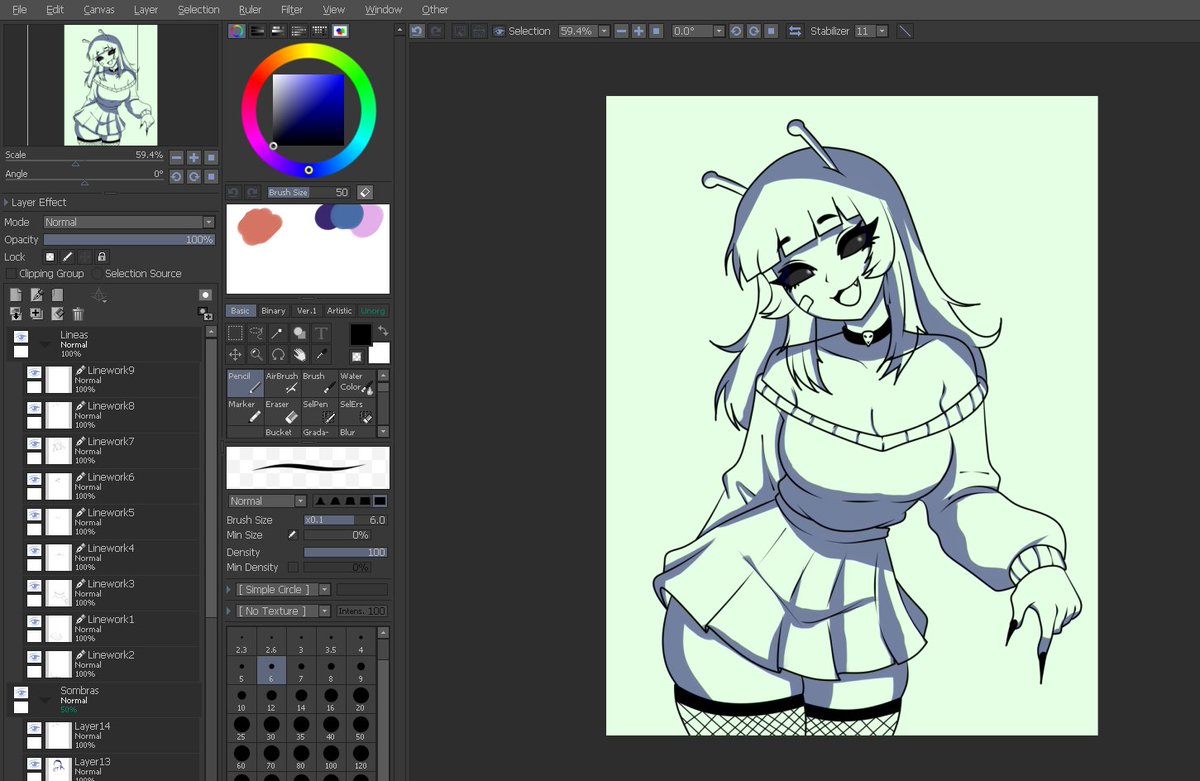Select the Text tool
This screenshot has width=1200, height=781.
tap(321, 333)
